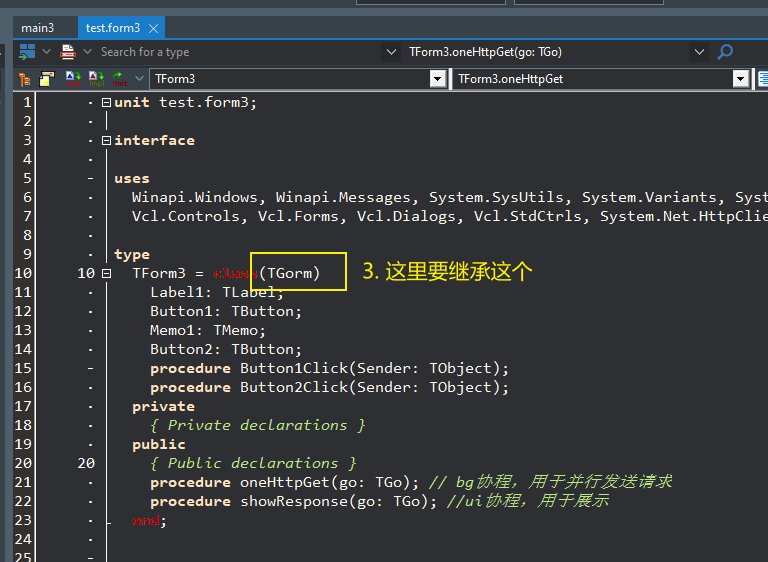Click the Unit navigation icon
The height and width of the screenshot is (562, 768).
[x=120, y=79]
